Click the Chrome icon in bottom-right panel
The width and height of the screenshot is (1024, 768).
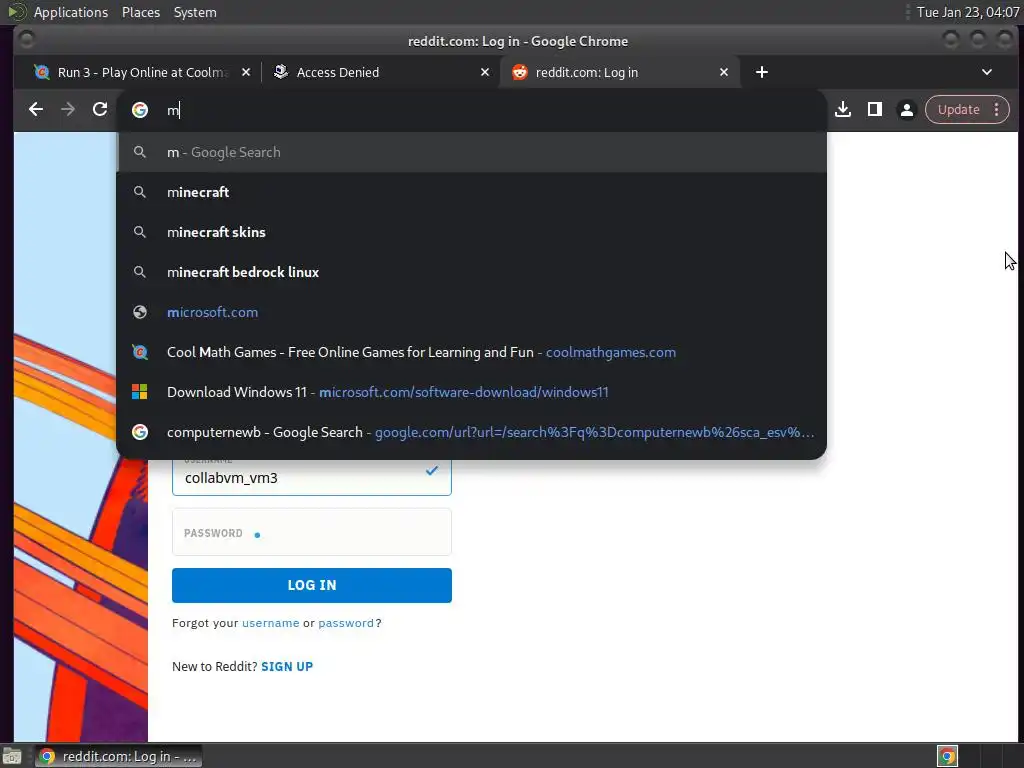pyautogui.click(x=947, y=756)
